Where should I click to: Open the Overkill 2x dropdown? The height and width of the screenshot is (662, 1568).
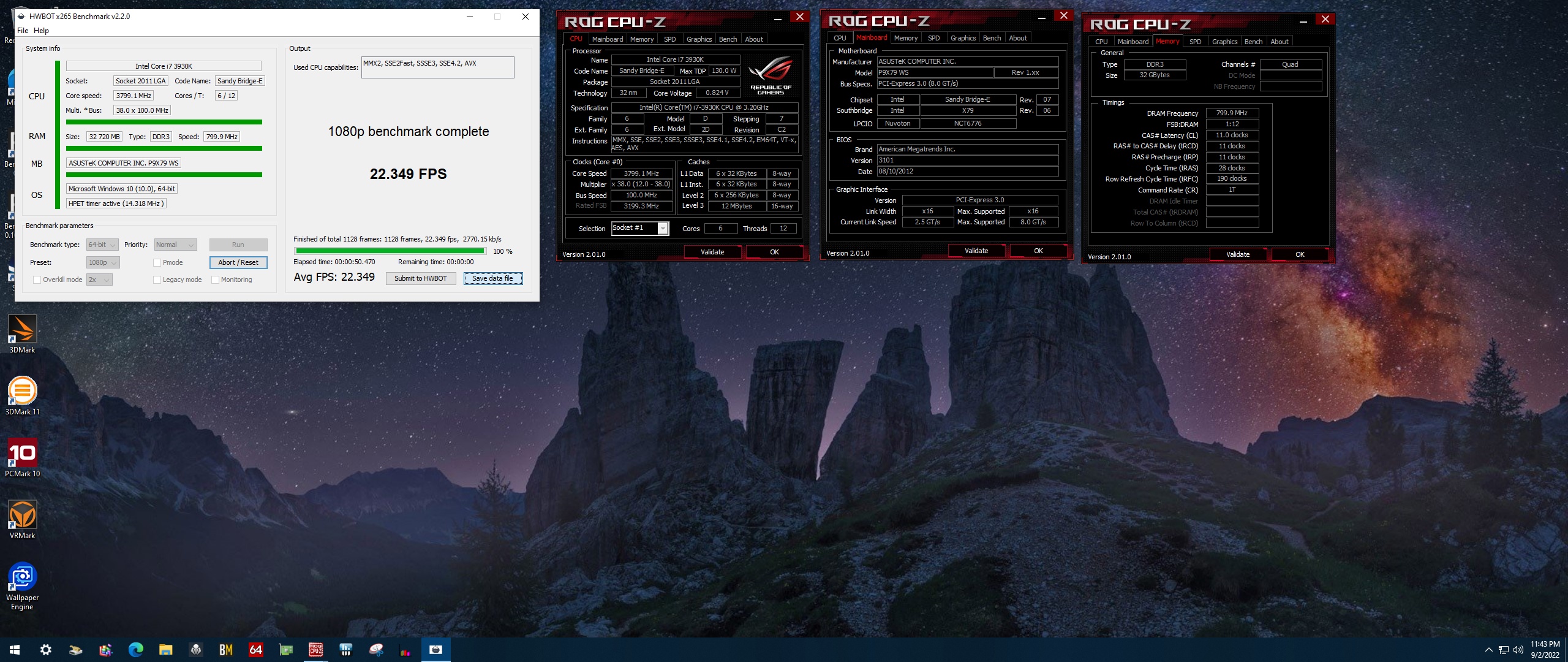click(99, 280)
